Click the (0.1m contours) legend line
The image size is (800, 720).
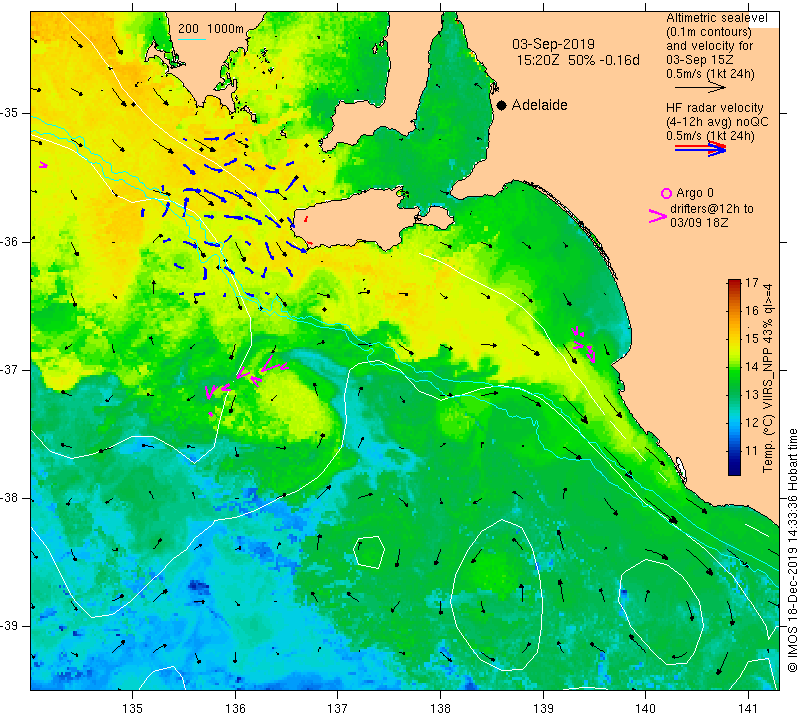coord(709,32)
